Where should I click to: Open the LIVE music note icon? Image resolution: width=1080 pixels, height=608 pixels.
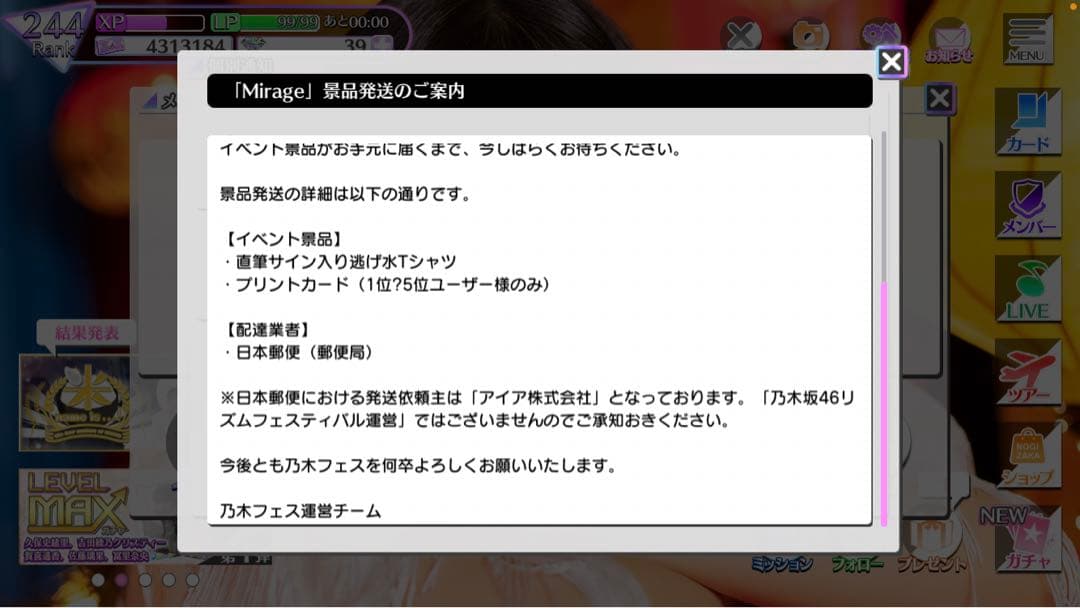point(1028,289)
